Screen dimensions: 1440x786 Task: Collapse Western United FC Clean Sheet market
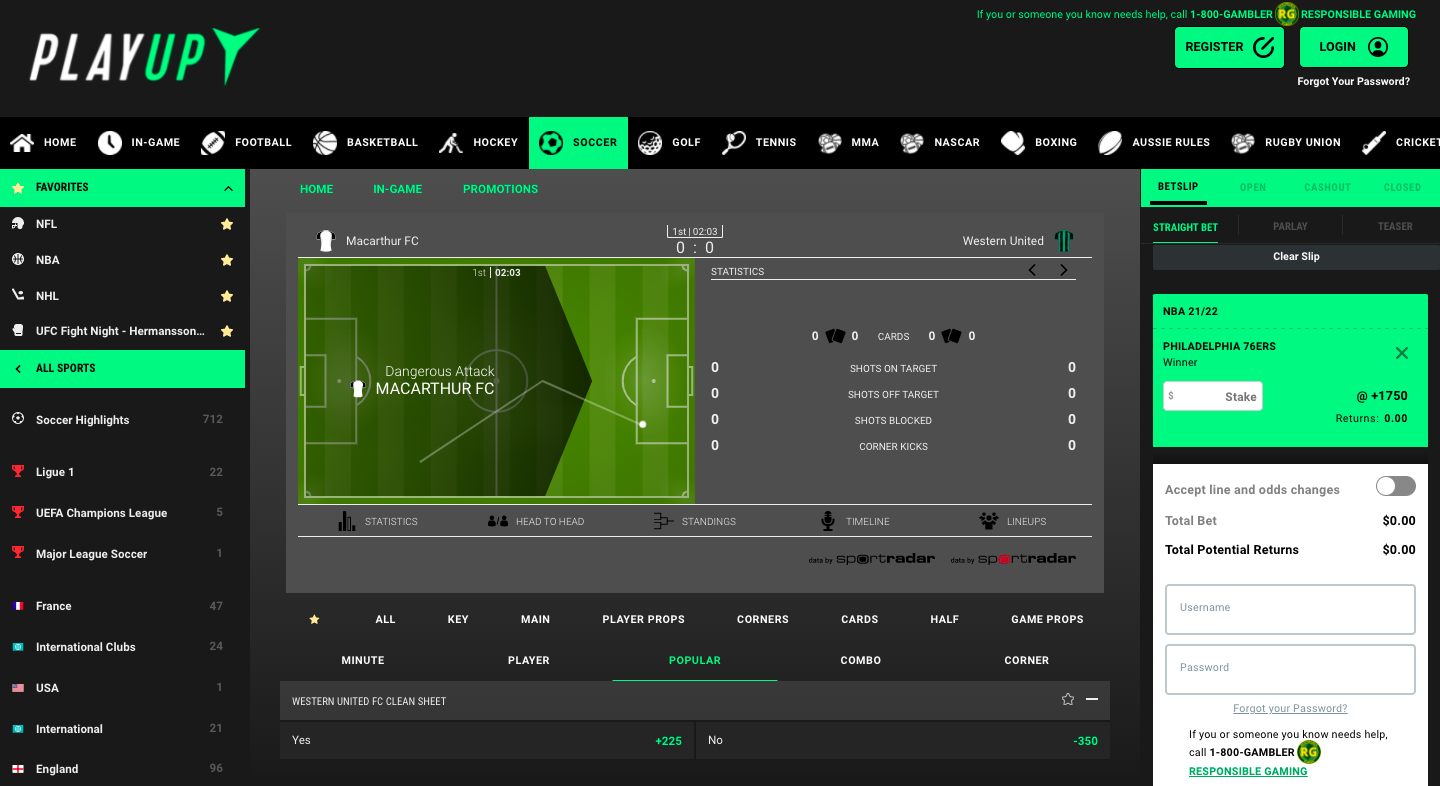[x=1092, y=700]
